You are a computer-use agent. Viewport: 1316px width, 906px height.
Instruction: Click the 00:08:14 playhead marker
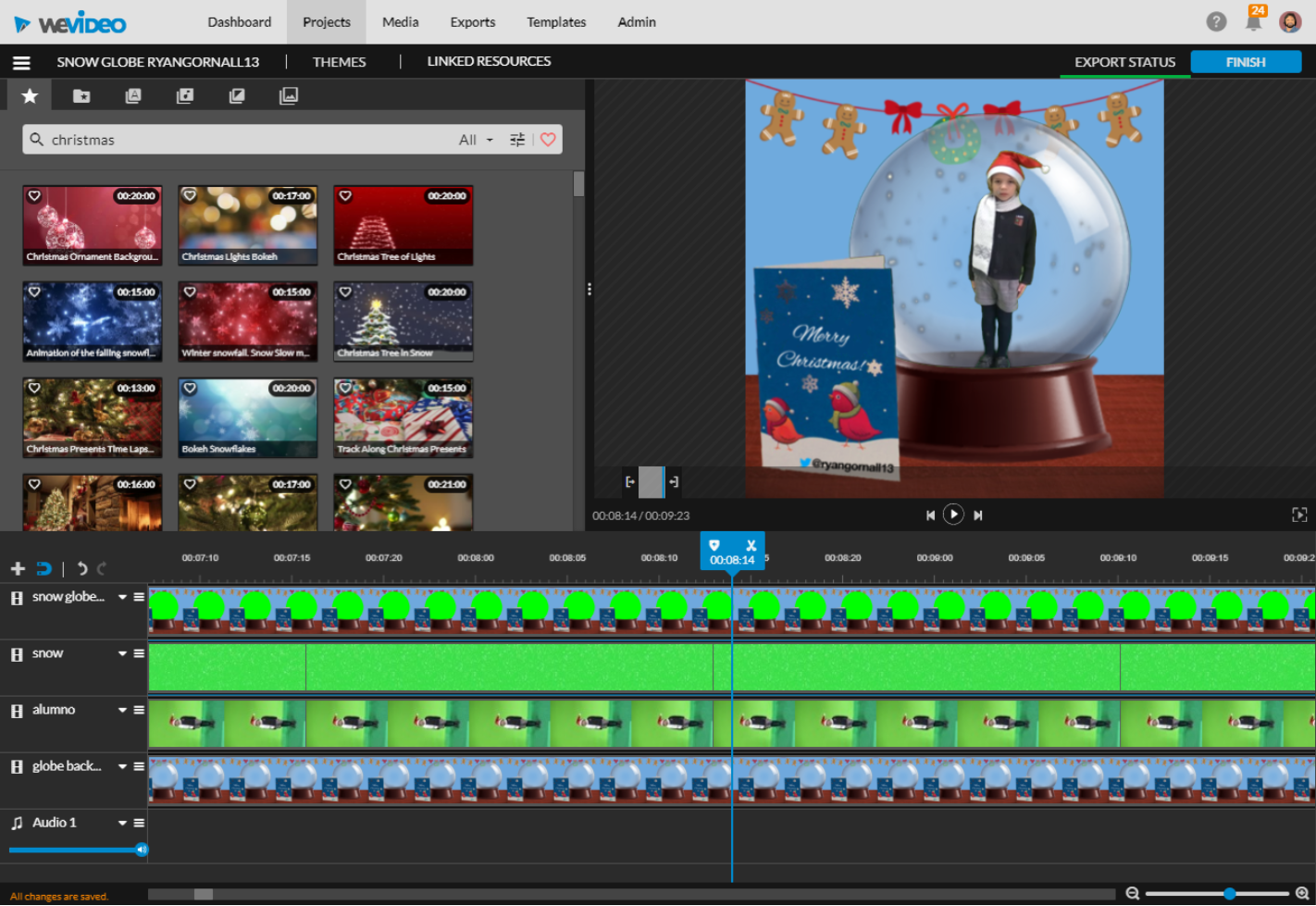(732, 552)
